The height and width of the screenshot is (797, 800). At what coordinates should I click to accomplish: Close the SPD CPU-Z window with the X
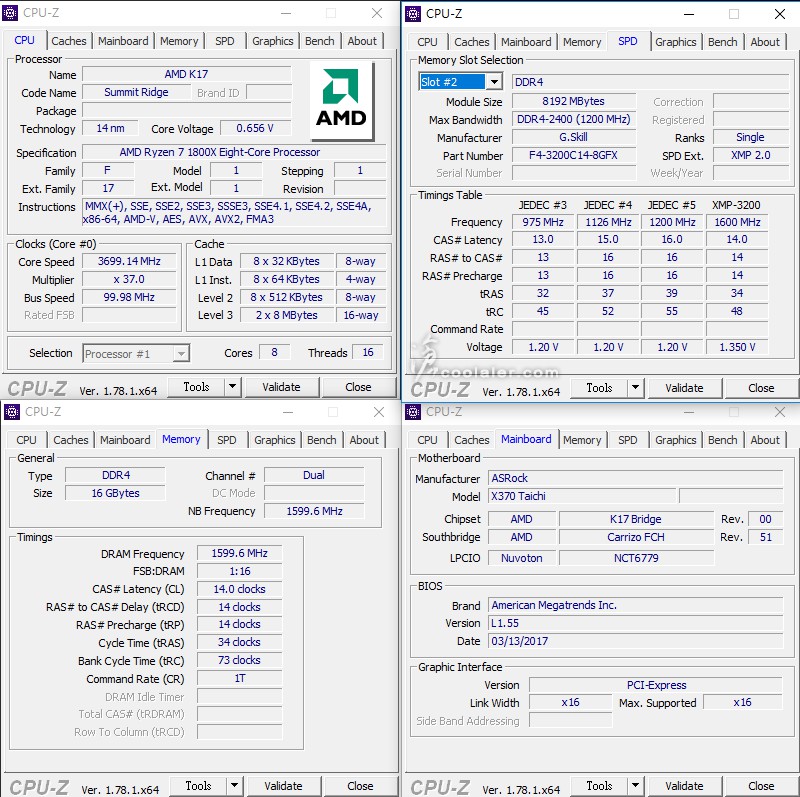pyautogui.click(x=780, y=14)
